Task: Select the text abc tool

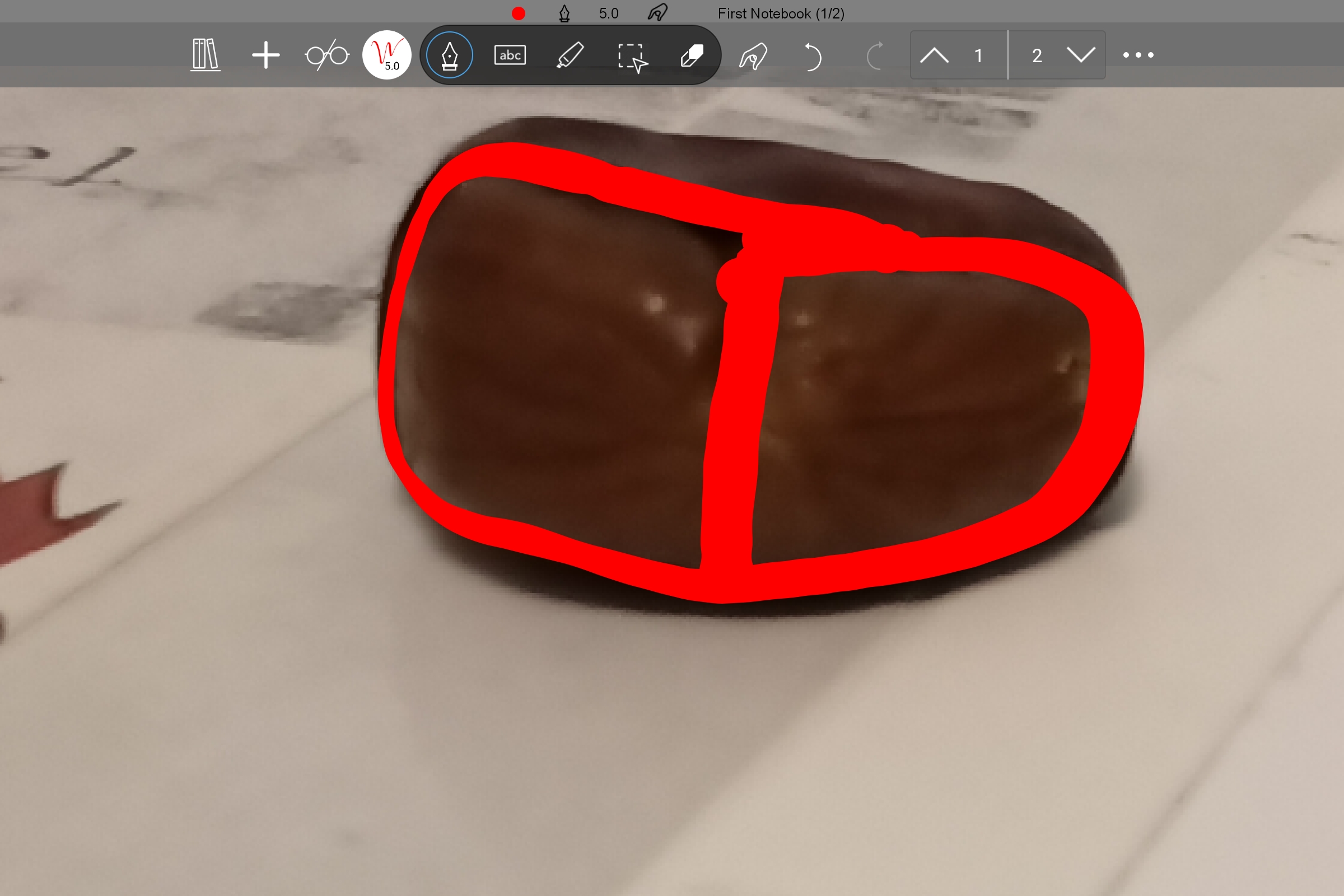Action: click(x=509, y=54)
